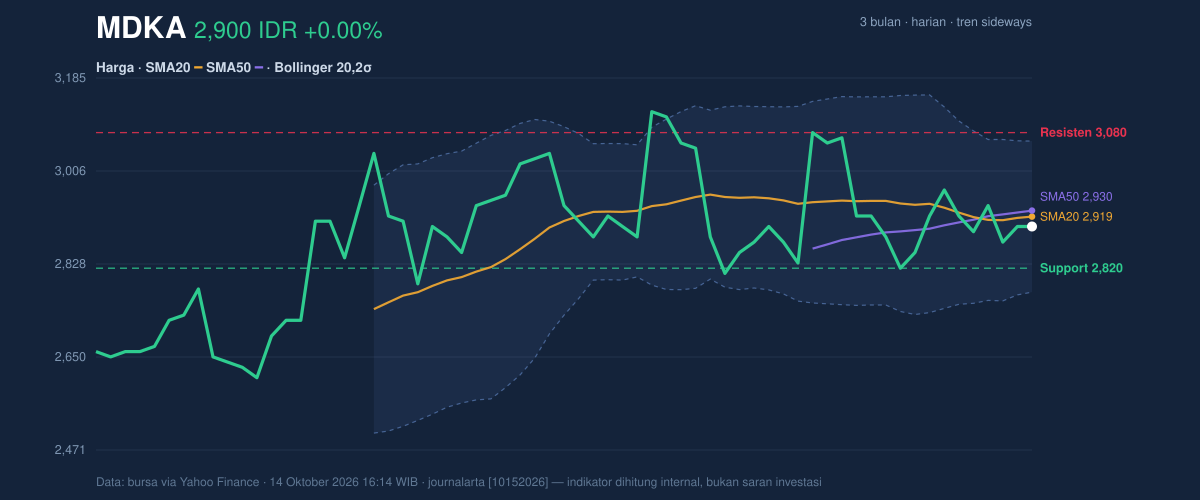The image size is (1200, 500).
Task: Click the orange SMA20 endpoint dot
Action: pyautogui.click(x=1032, y=216)
